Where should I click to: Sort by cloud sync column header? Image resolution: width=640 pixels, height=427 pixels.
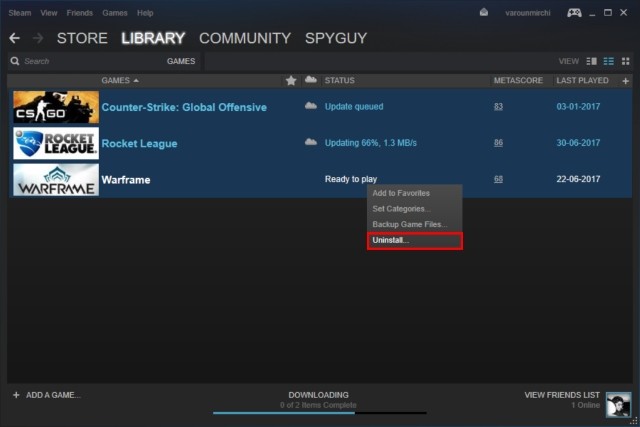(311, 80)
